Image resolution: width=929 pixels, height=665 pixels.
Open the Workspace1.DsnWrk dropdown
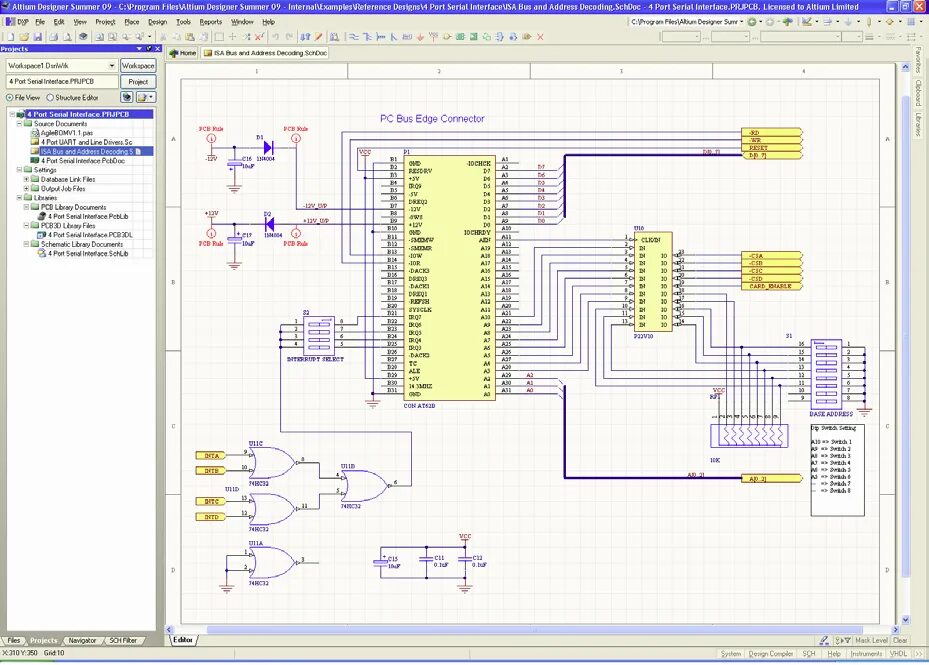tap(111, 65)
